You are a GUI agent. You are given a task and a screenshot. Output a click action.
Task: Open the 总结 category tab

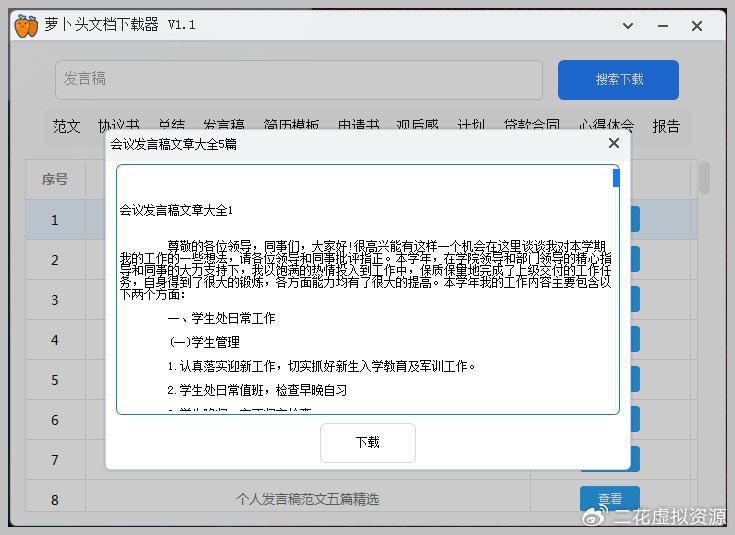click(x=171, y=126)
